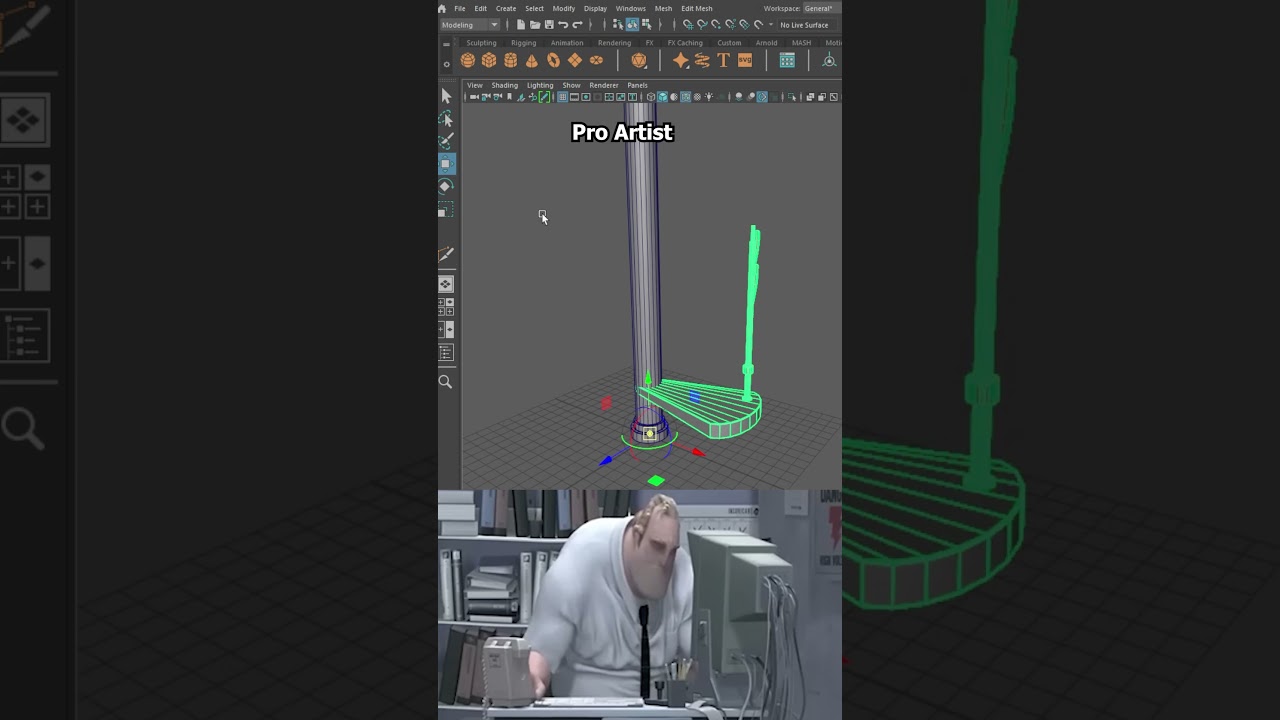Create a polygon cone from the shelf
1280x720 pixels.
[x=532, y=60]
